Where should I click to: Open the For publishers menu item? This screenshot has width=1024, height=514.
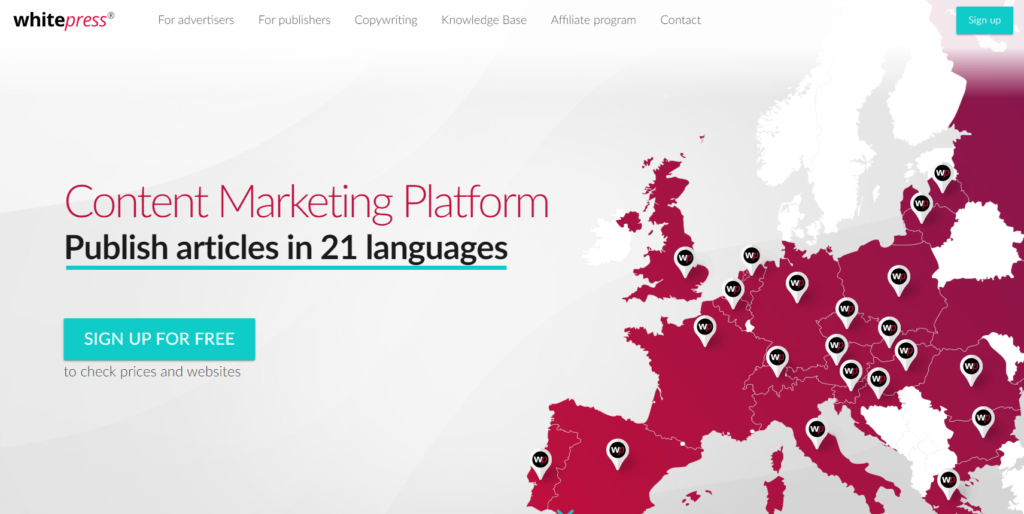pyautogui.click(x=294, y=20)
